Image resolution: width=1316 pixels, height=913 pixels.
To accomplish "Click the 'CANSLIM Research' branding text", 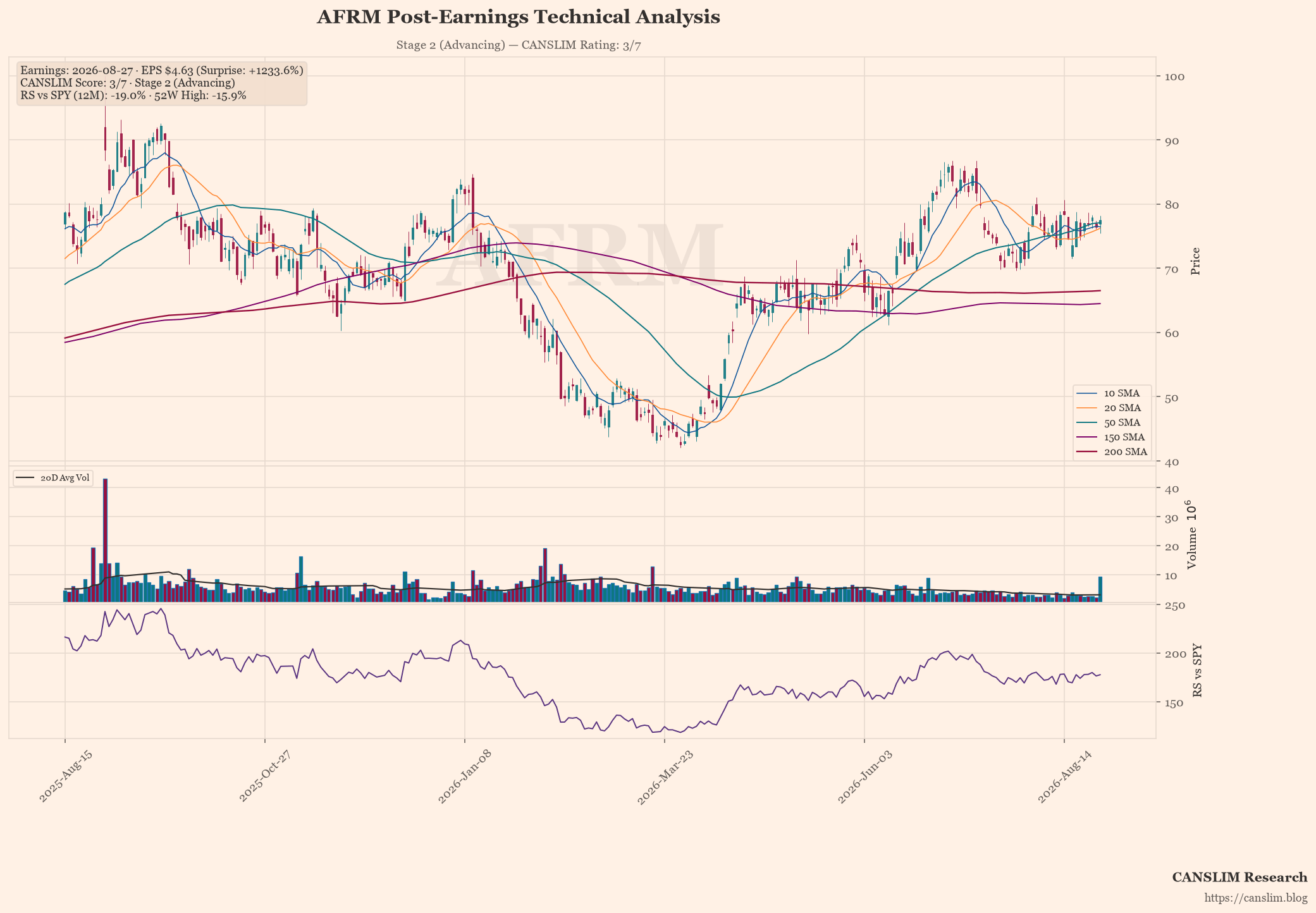I will pyautogui.click(x=1239, y=877).
